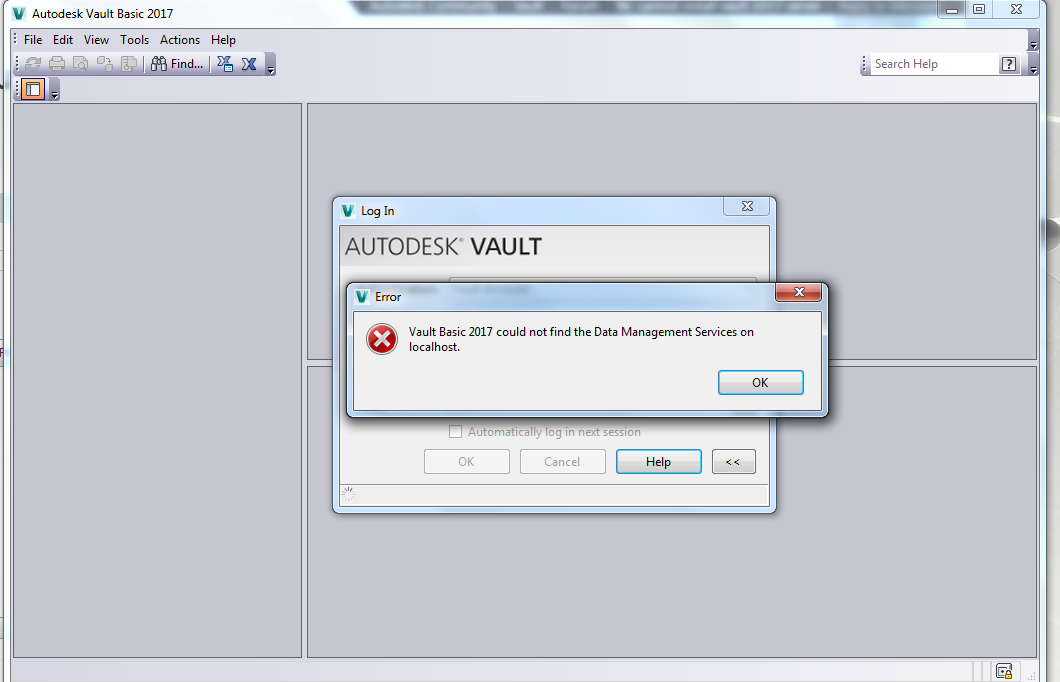The width and height of the screenshot is (1060, 682).
Task: Click the Copy toolbar icon
Action: click(x=104, y=63)
